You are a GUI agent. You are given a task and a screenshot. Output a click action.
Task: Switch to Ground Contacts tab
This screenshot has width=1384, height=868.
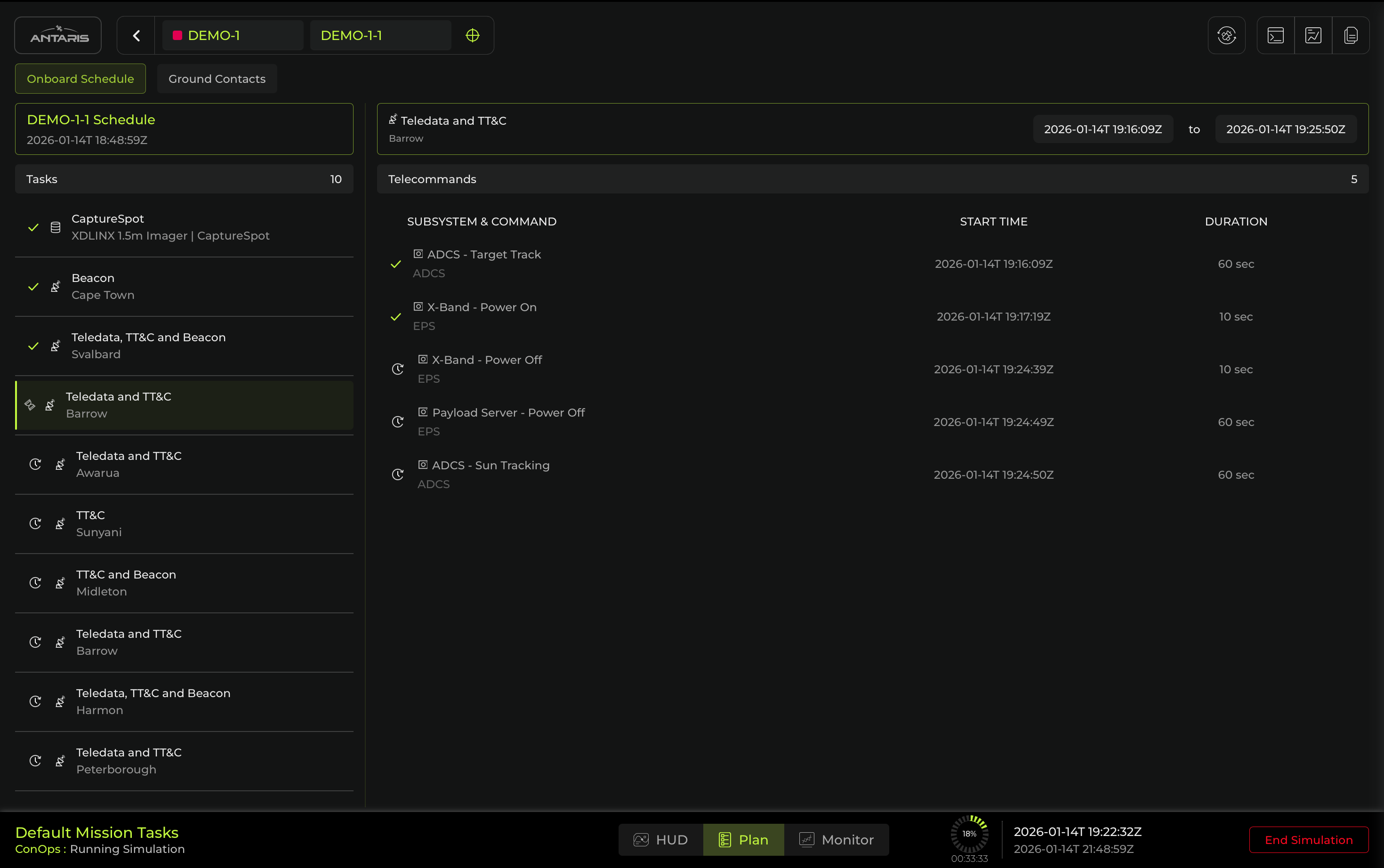pos(217,79)
